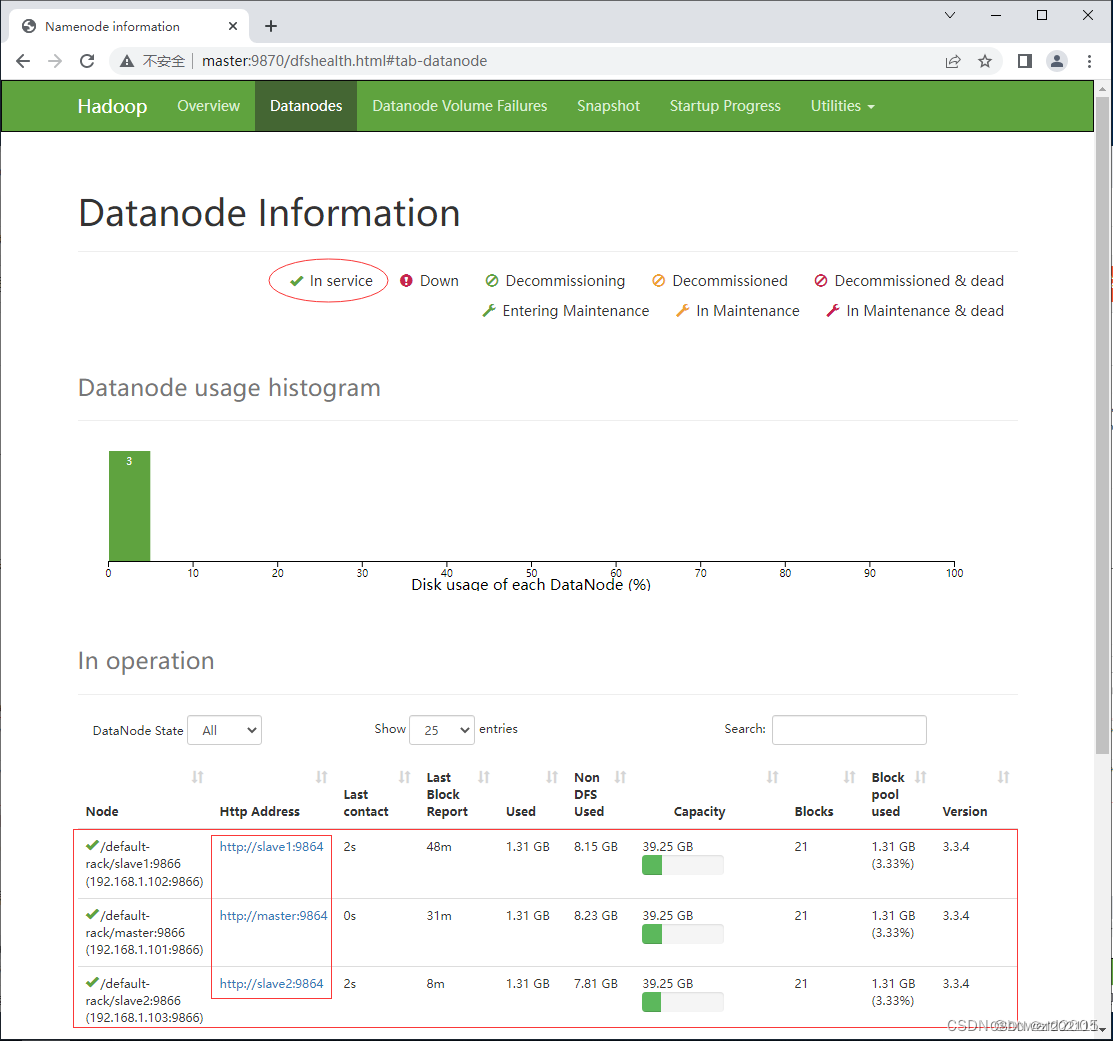Open the http://master:9864 link
The height and width of the screenshot is (1041, 1113).
[273, 916]
